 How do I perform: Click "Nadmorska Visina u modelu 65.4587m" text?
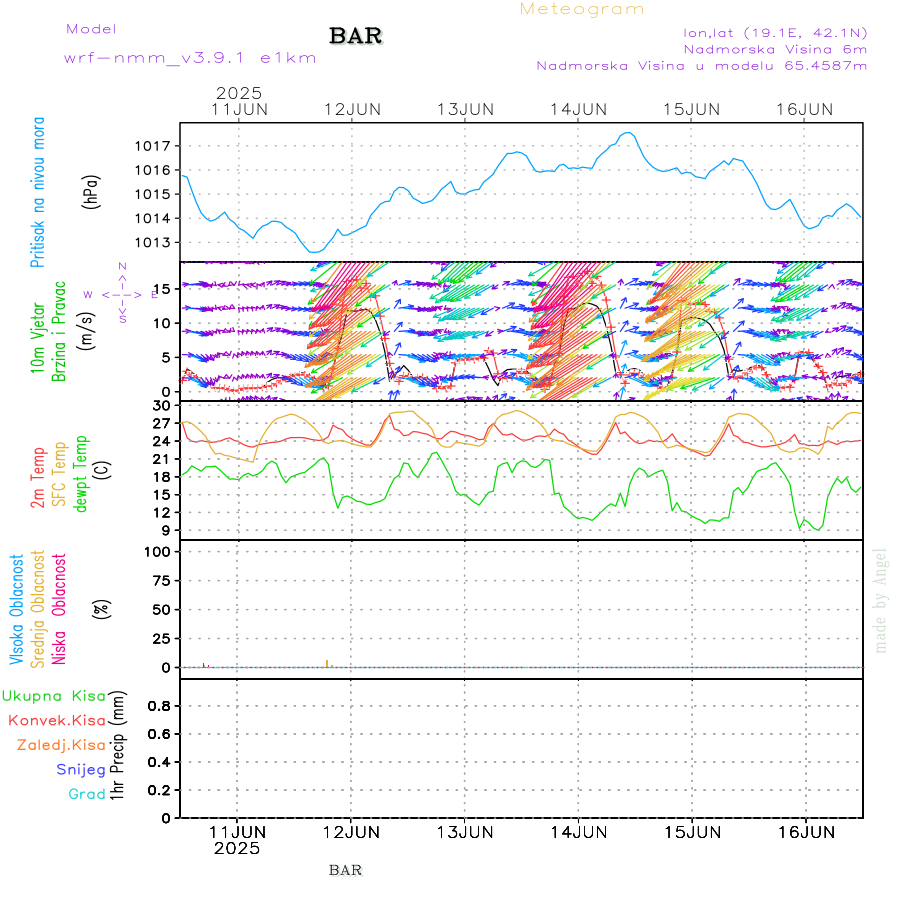pos(701,65)
